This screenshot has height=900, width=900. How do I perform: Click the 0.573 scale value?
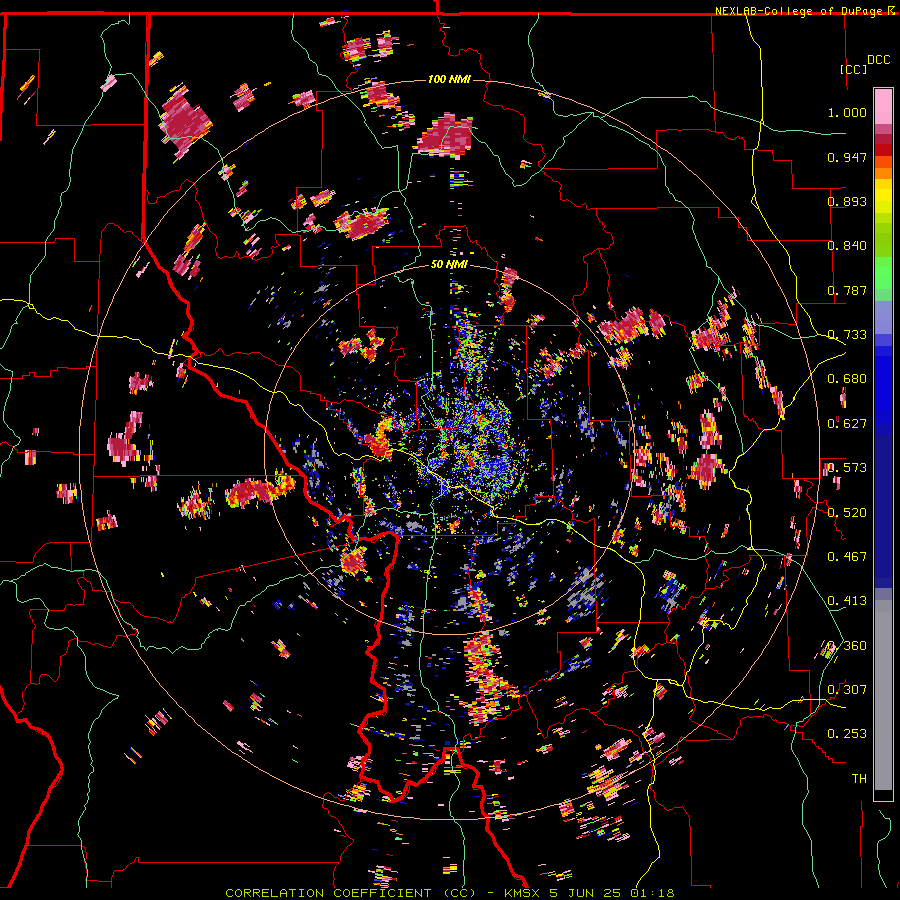pos(847,468)
